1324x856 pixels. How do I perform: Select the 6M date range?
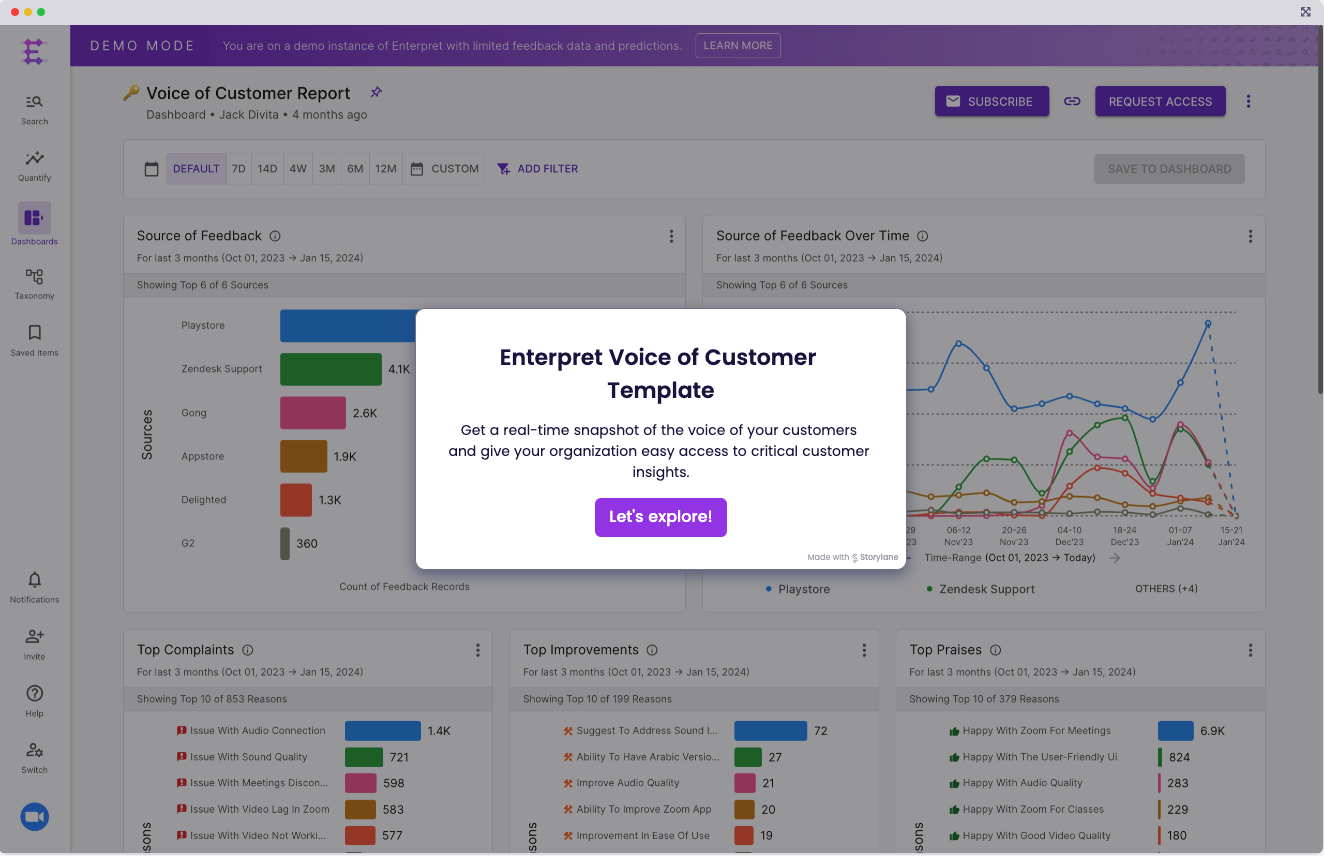(355, 169)
